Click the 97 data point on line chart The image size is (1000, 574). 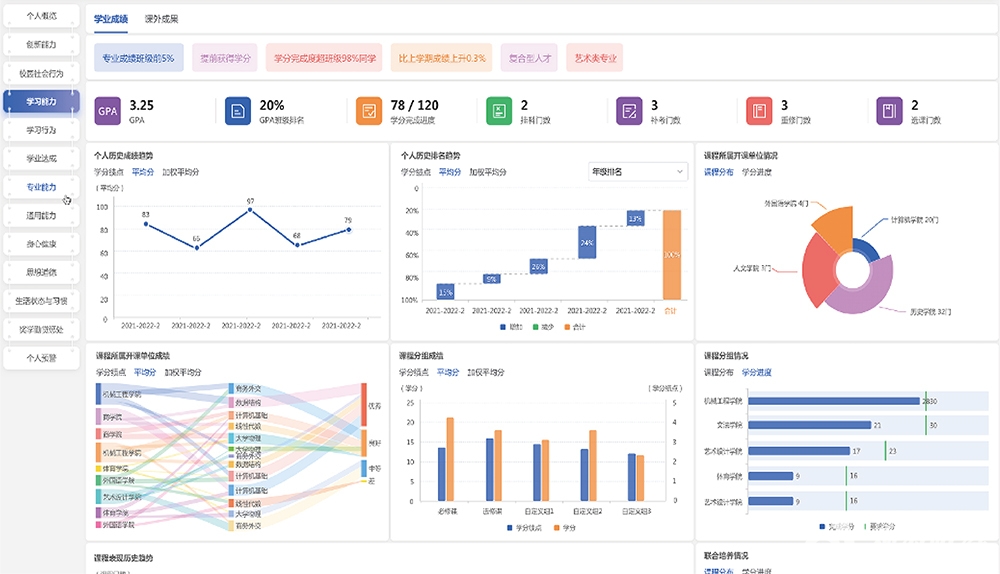point(250,210)
